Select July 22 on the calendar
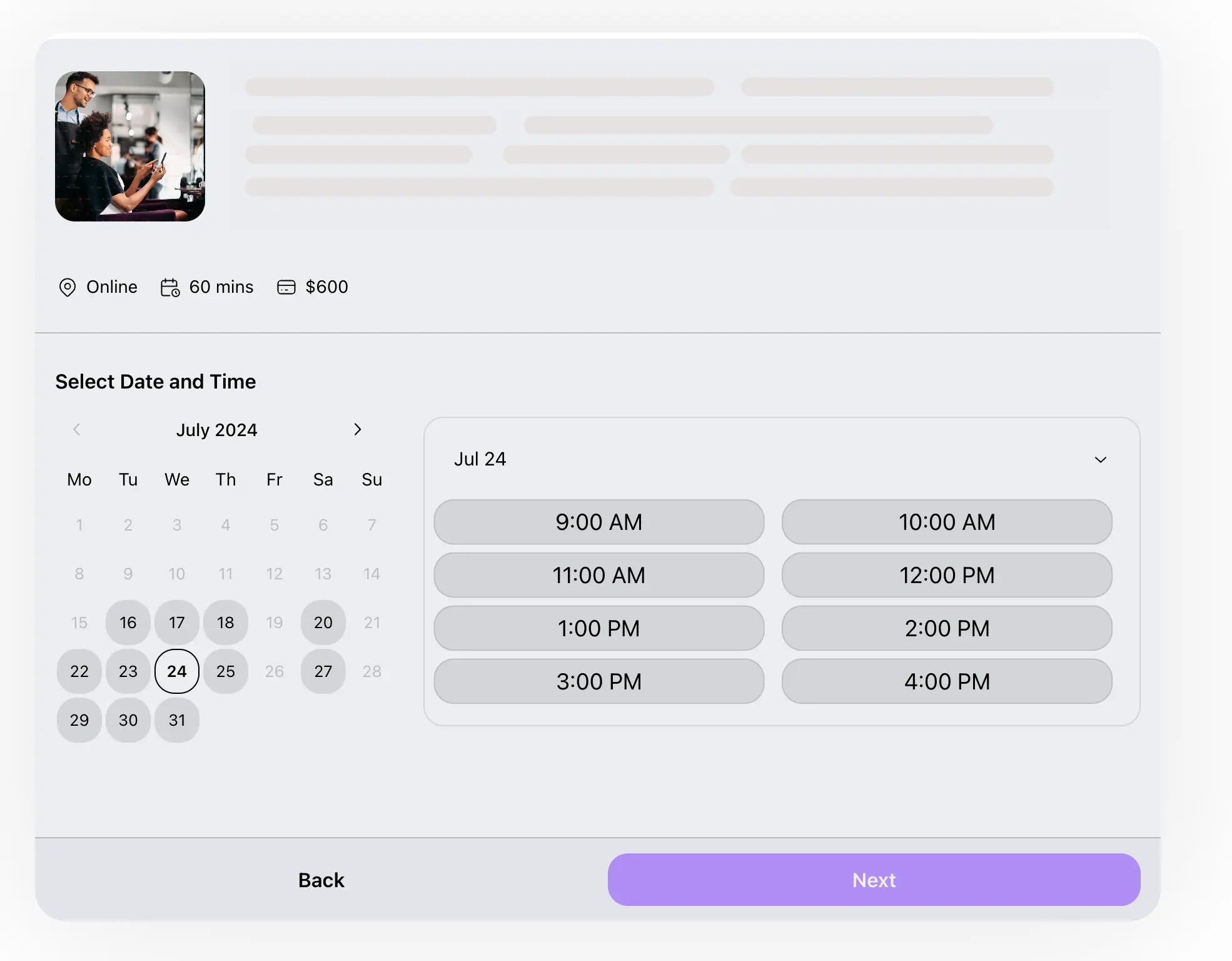Image resolution: width=1232 pixels, height=961 pixels. [x=79, y=671]
